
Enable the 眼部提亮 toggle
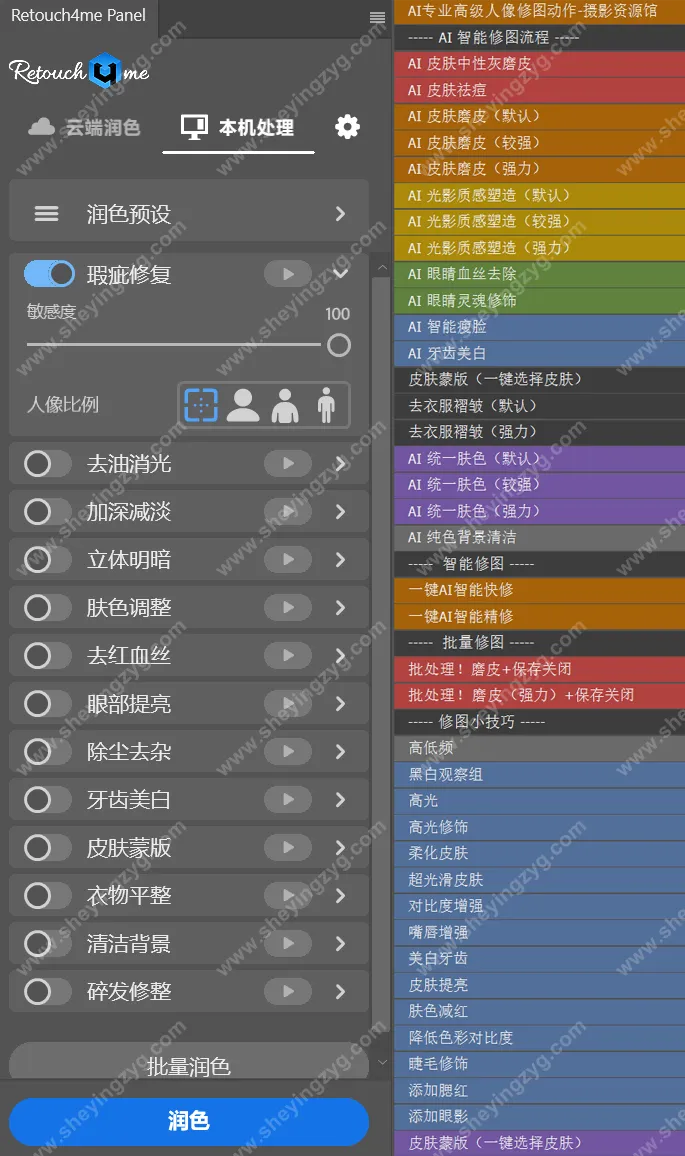pos(47,703)
